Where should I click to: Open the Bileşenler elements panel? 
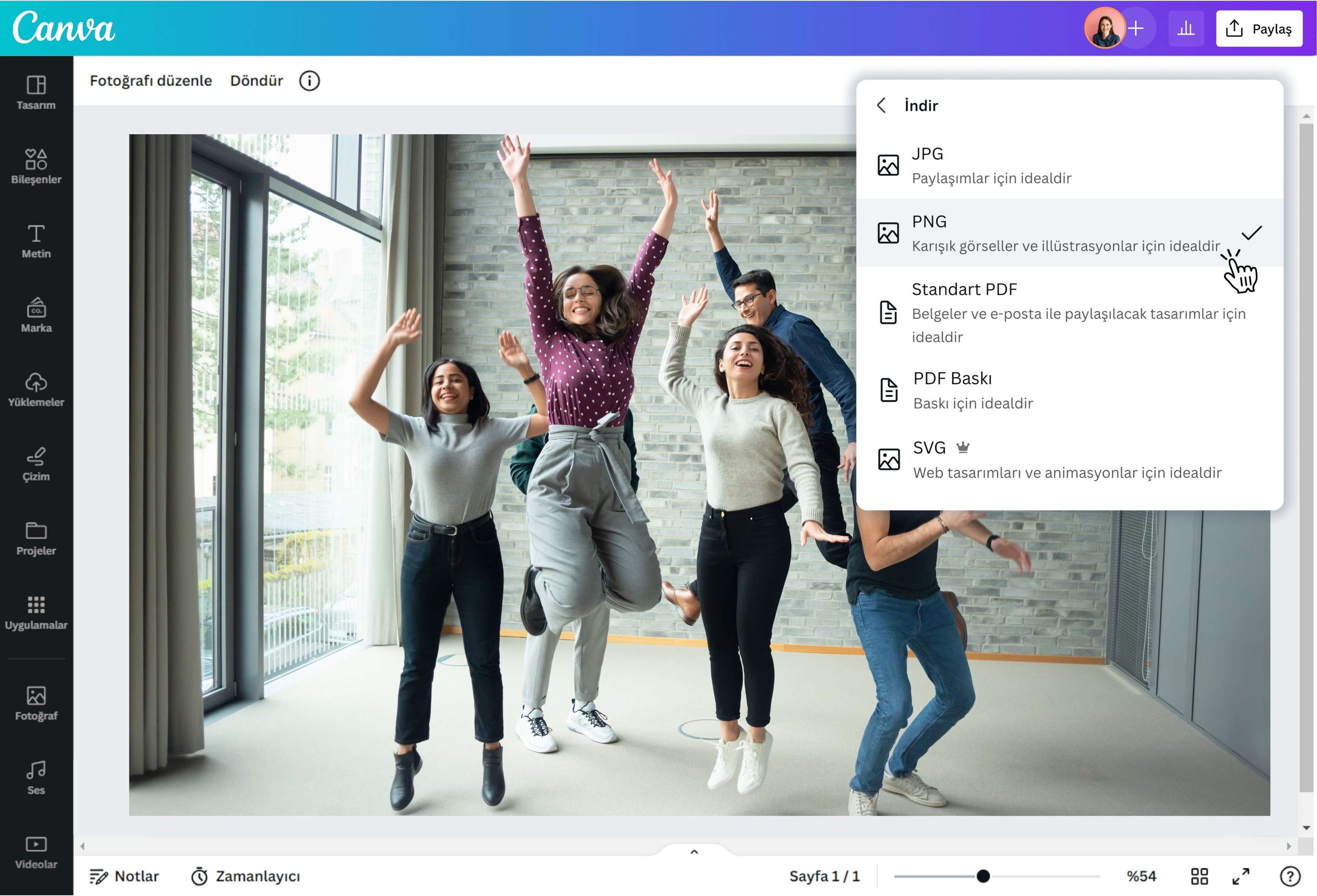[36, 166]
